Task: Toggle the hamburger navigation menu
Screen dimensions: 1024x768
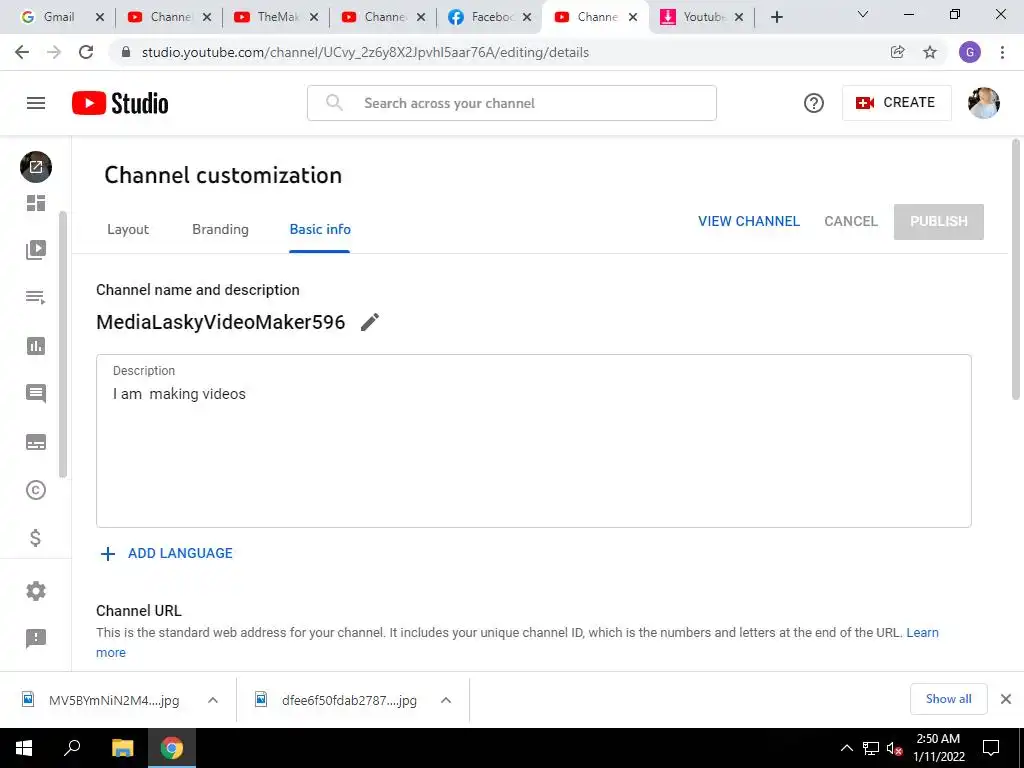Action: point(36,103)
